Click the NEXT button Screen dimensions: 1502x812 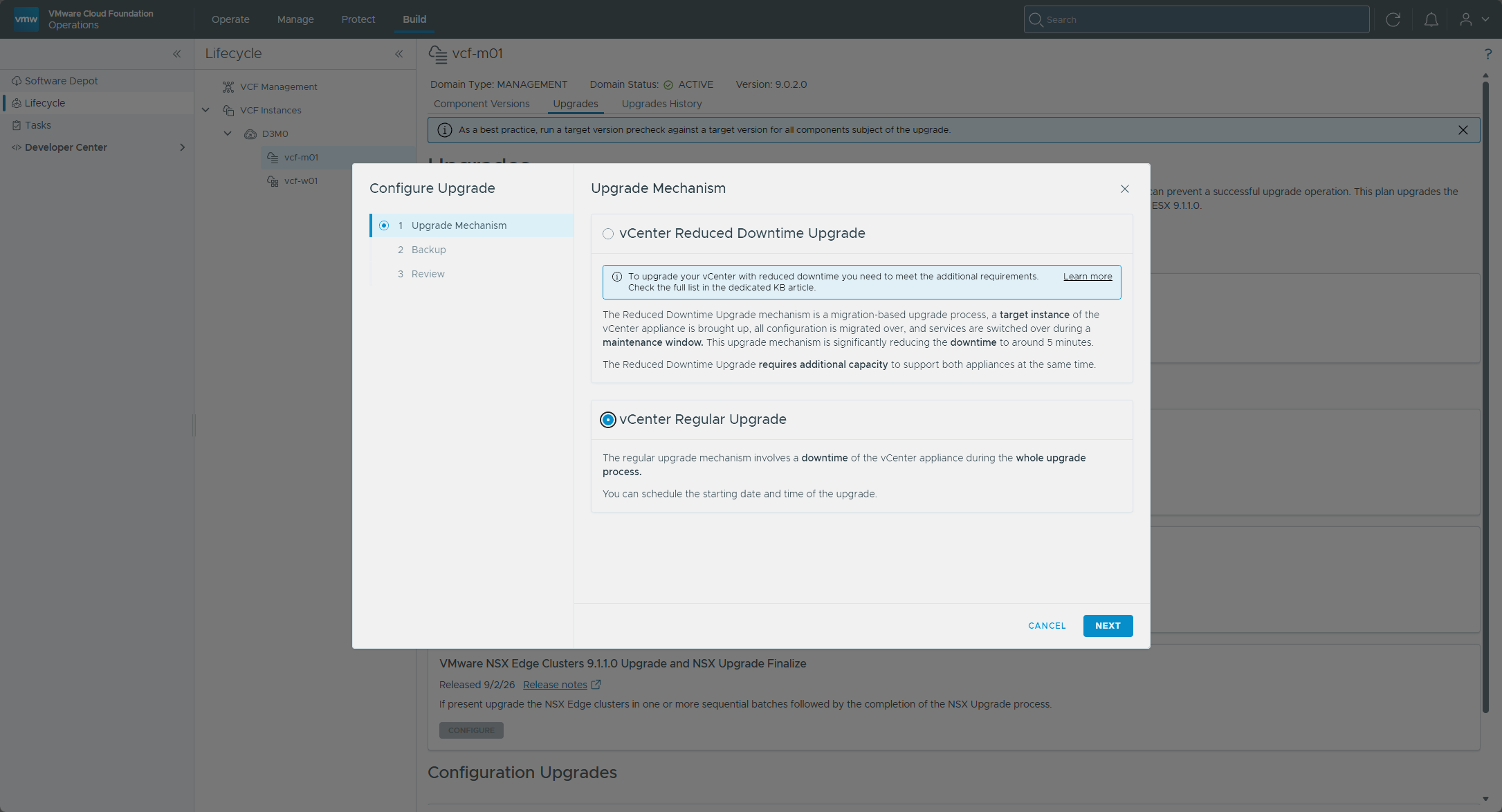click(1108, 626)
